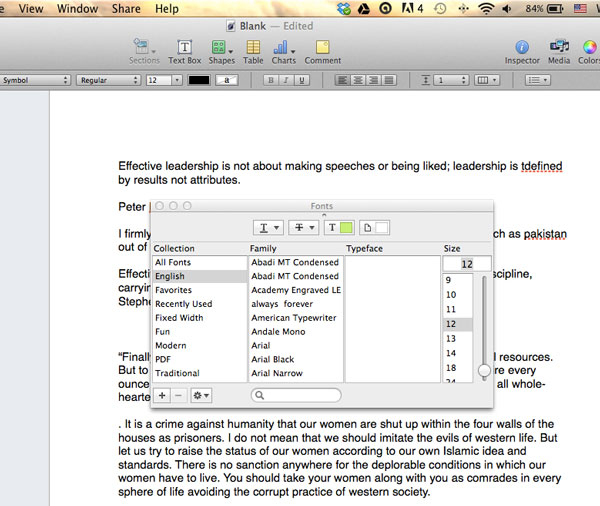Open text underline options in Fonts panel
Image resolution: width=600 pixels, height=506 pixels.
tap(268, 228)
